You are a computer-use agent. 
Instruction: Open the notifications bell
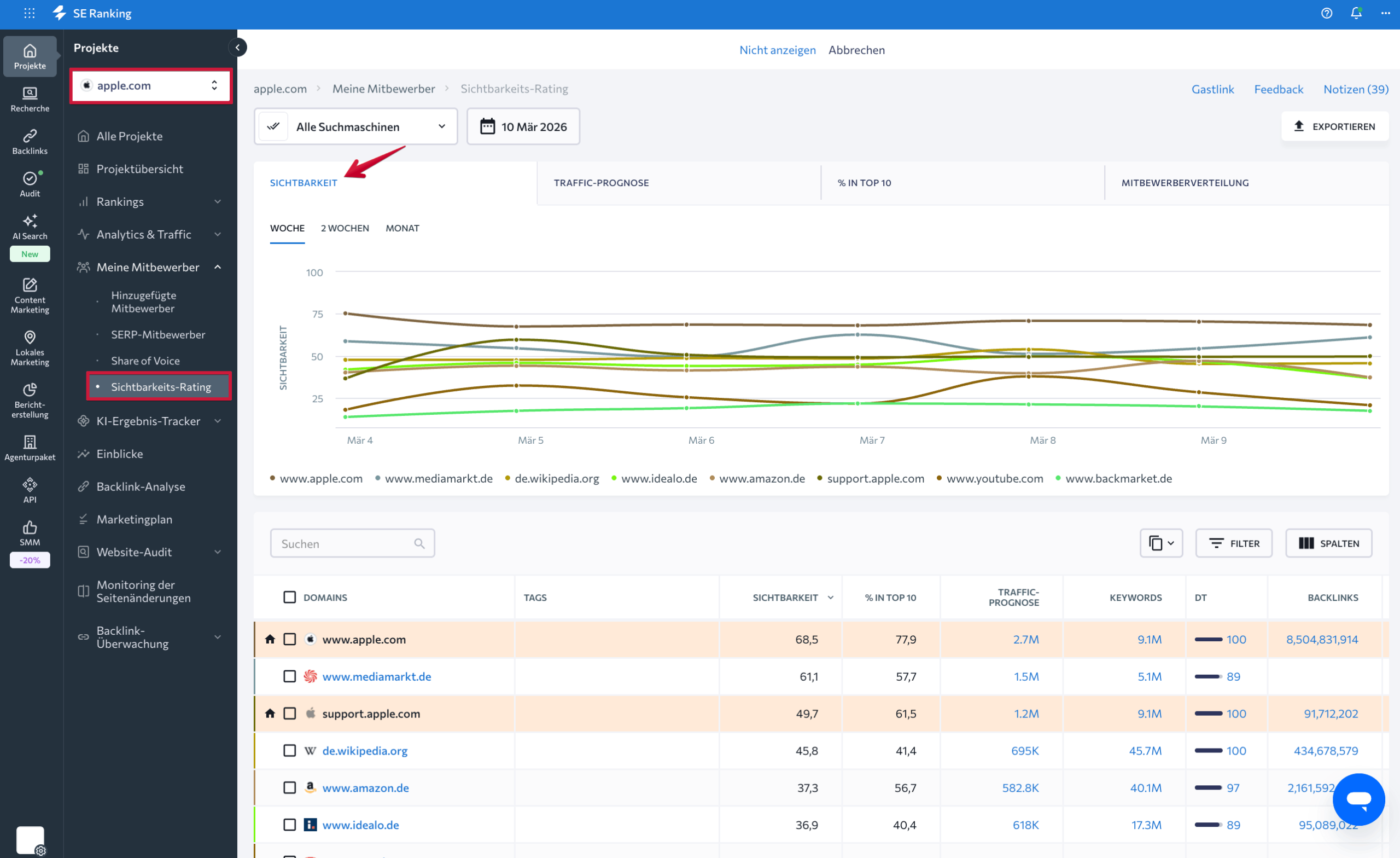(1356, 13)
